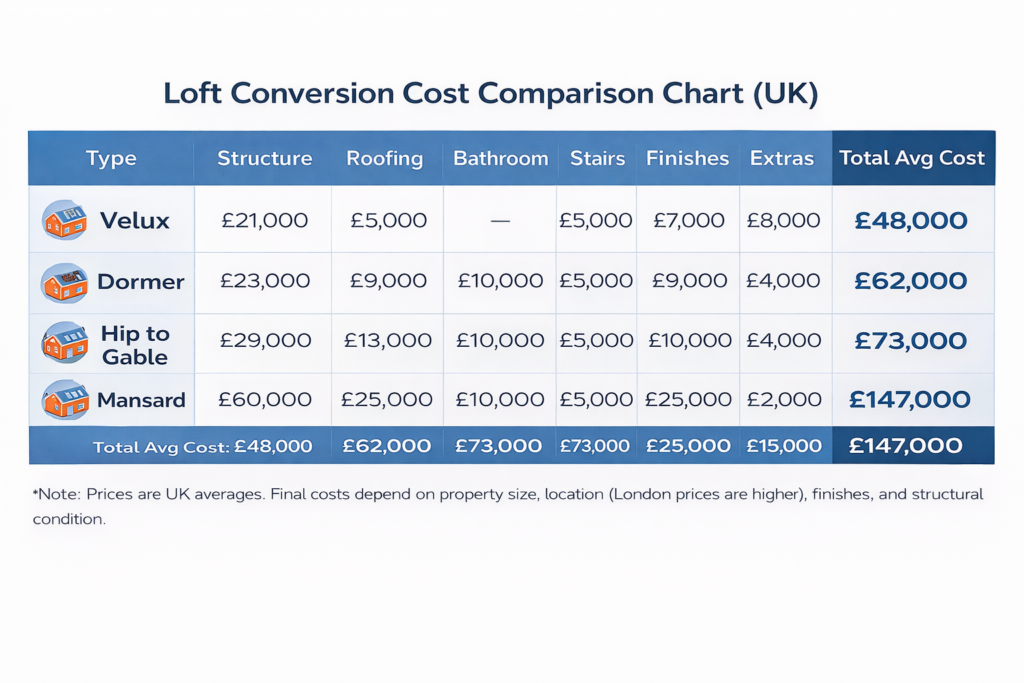Click the footnote about UK averages

click(507, 506)
